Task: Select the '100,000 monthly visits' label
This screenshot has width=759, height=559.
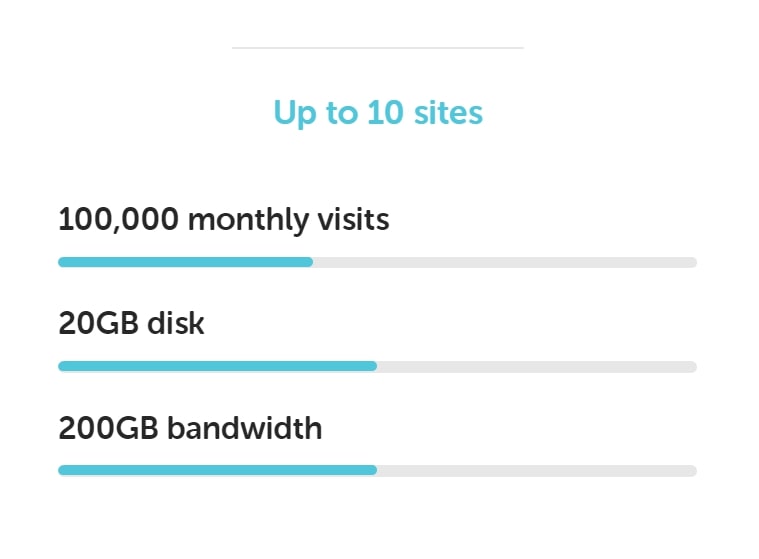Action: (x=224, y=220)
